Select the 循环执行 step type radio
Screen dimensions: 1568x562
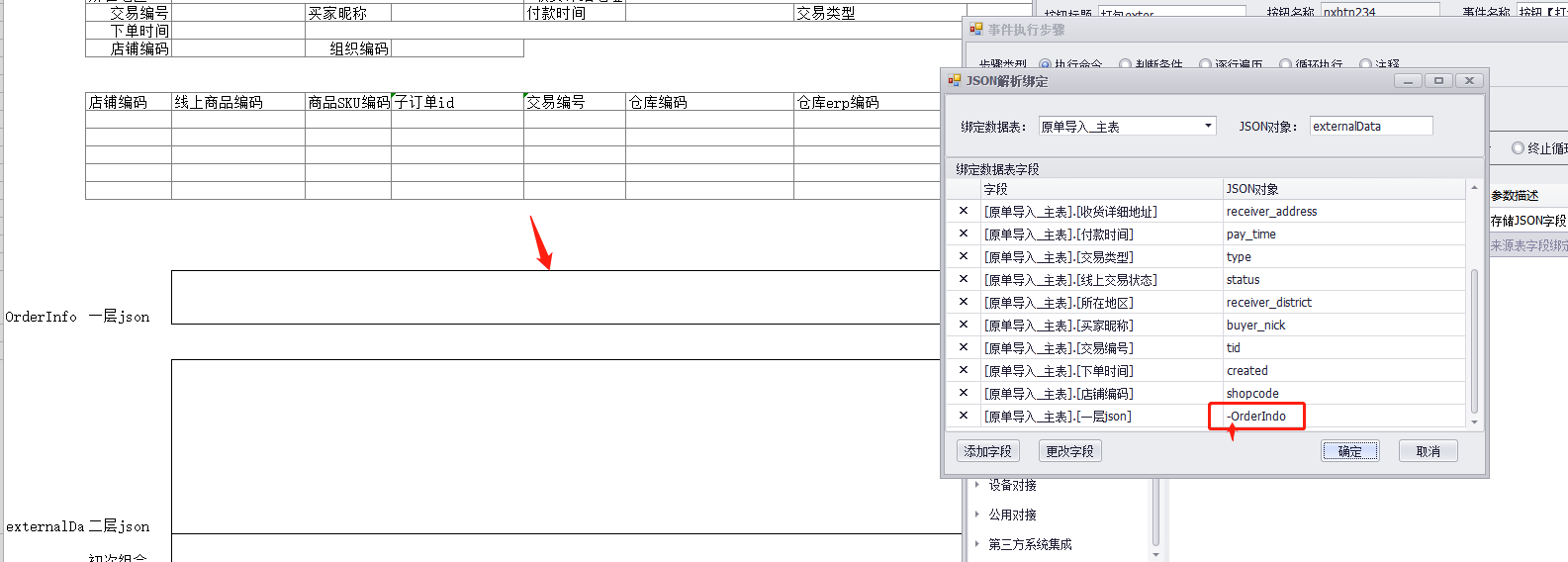point(1285,64)
